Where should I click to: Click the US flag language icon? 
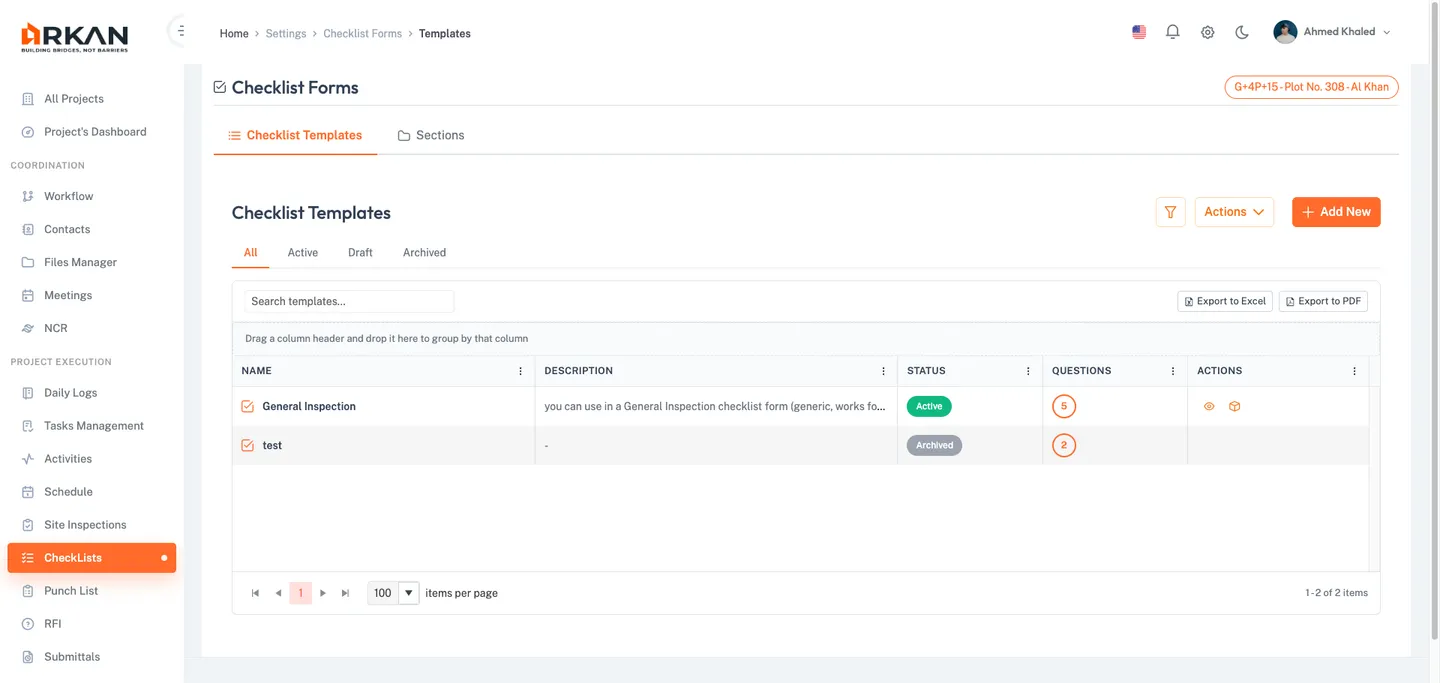click(1139, 32)
